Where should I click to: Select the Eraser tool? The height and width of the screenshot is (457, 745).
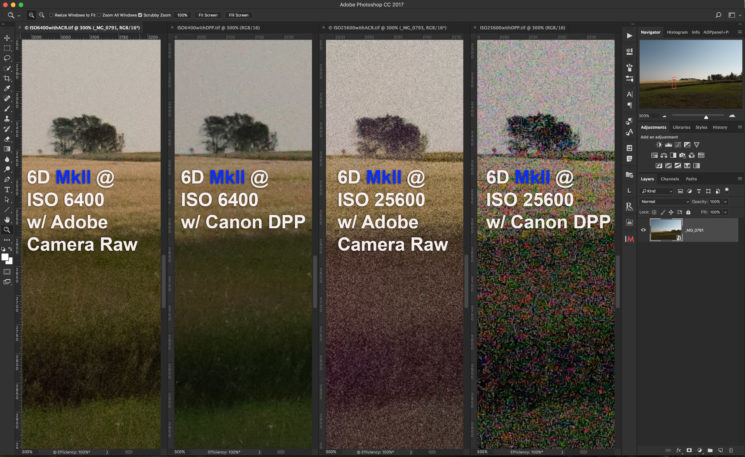pyautogui.click(x=7, y=139)
